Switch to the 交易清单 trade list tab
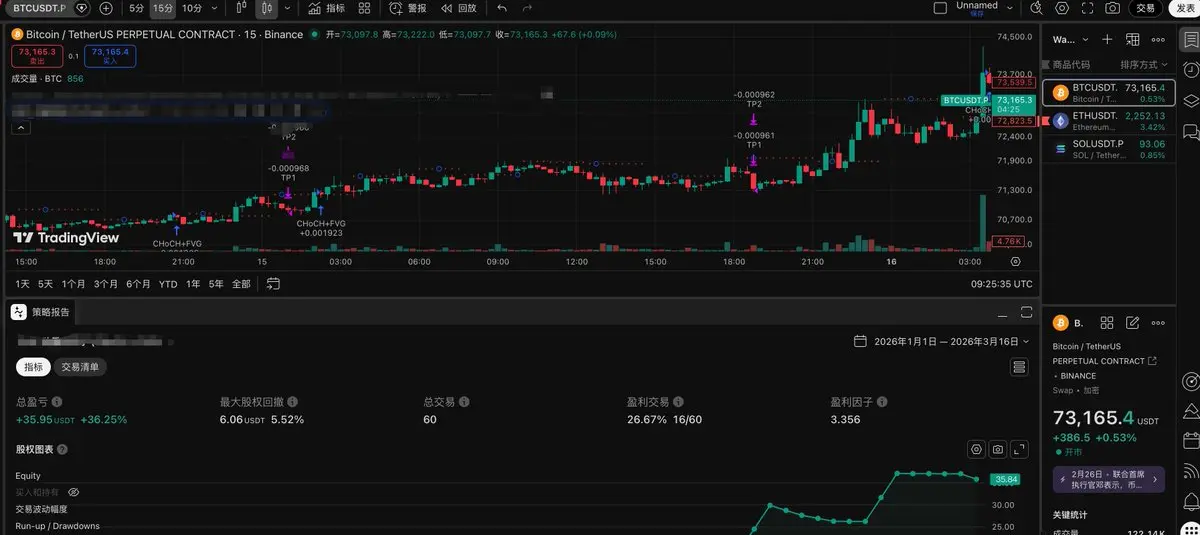The width and height of the screenshot is (1200, 535). click(x=80, y=367)
